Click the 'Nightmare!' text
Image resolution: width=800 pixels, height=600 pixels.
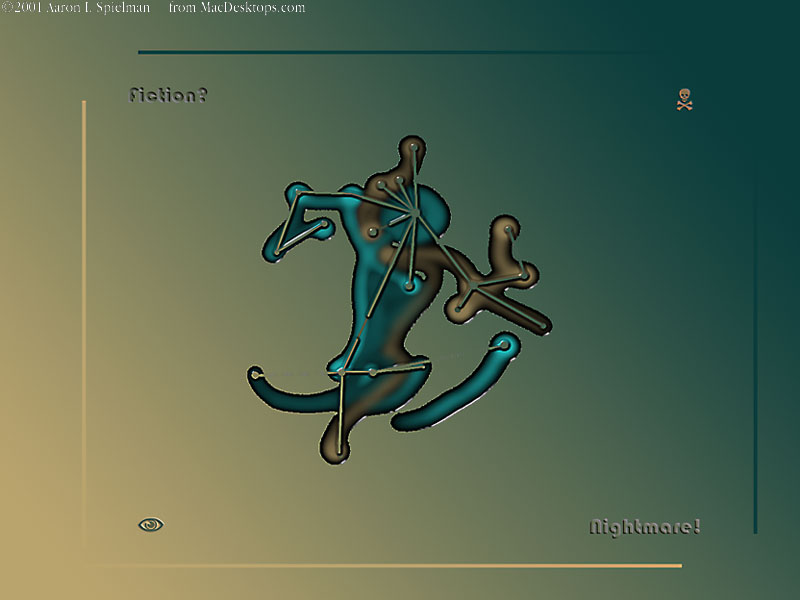[x=644, y=527]
